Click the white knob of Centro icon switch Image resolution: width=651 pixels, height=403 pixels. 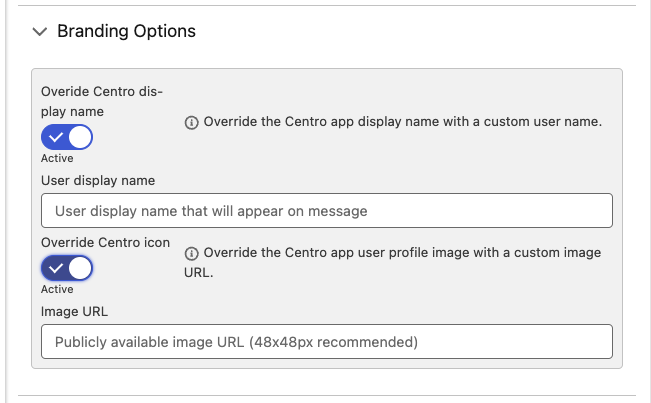(x=80, y=268)
